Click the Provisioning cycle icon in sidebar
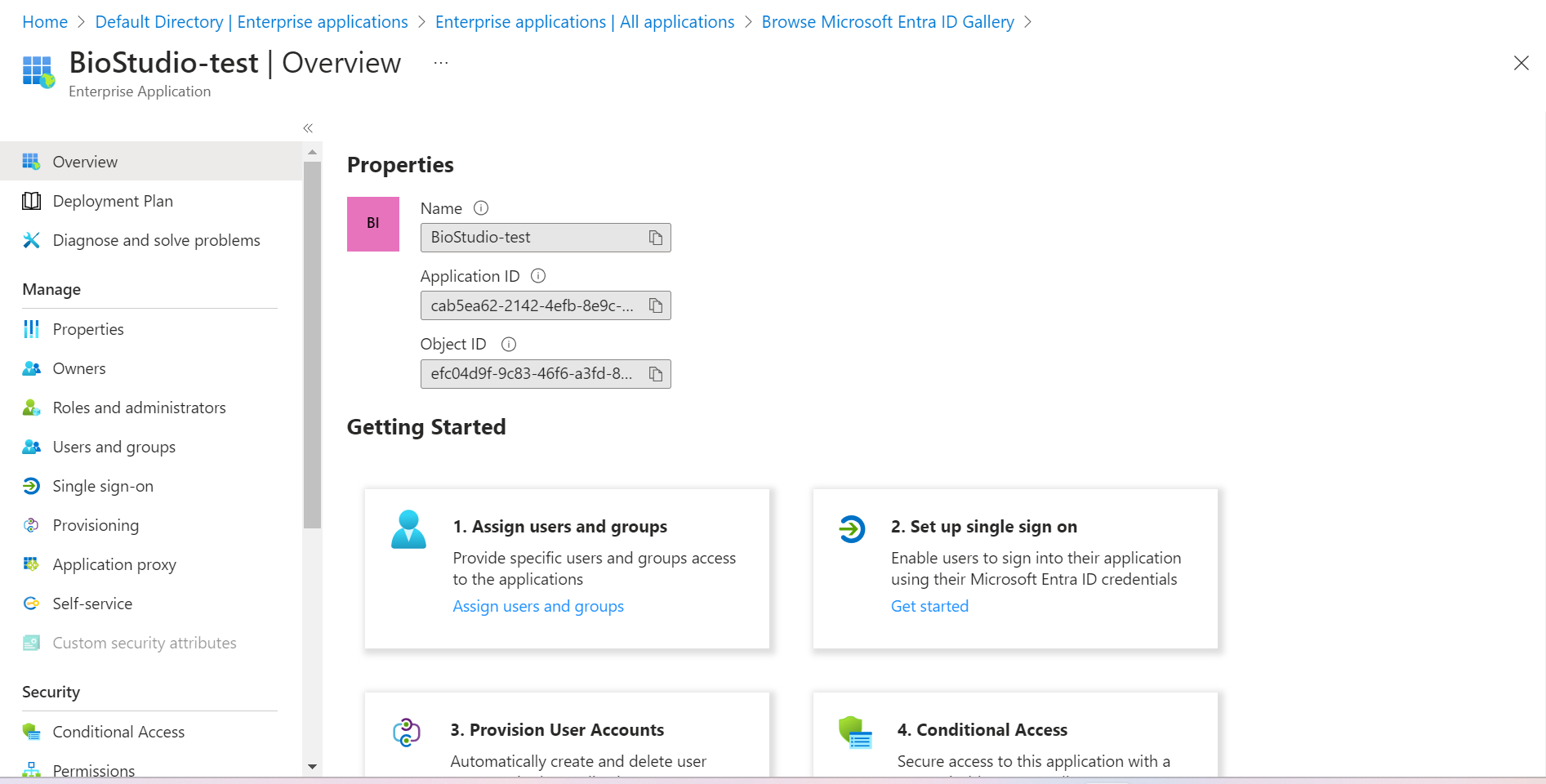 pyautogui.click(x=31, y=525)
